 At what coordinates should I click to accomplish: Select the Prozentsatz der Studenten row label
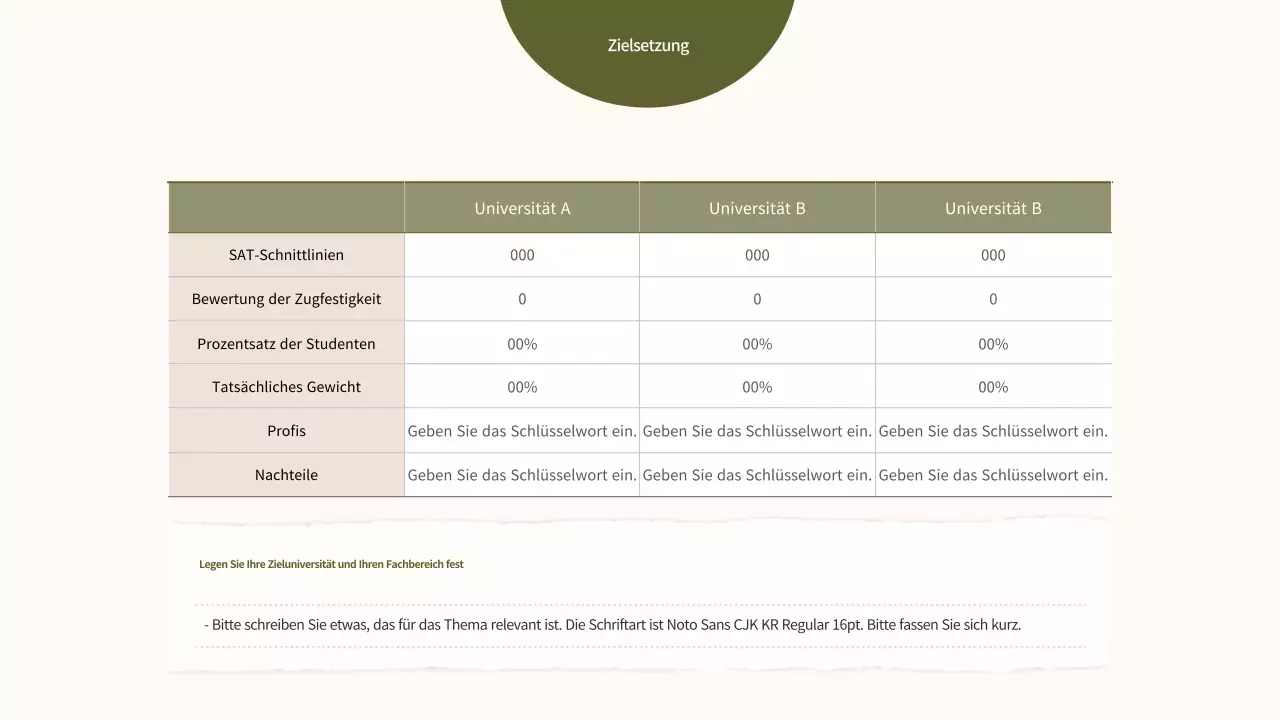coord(286,343)
